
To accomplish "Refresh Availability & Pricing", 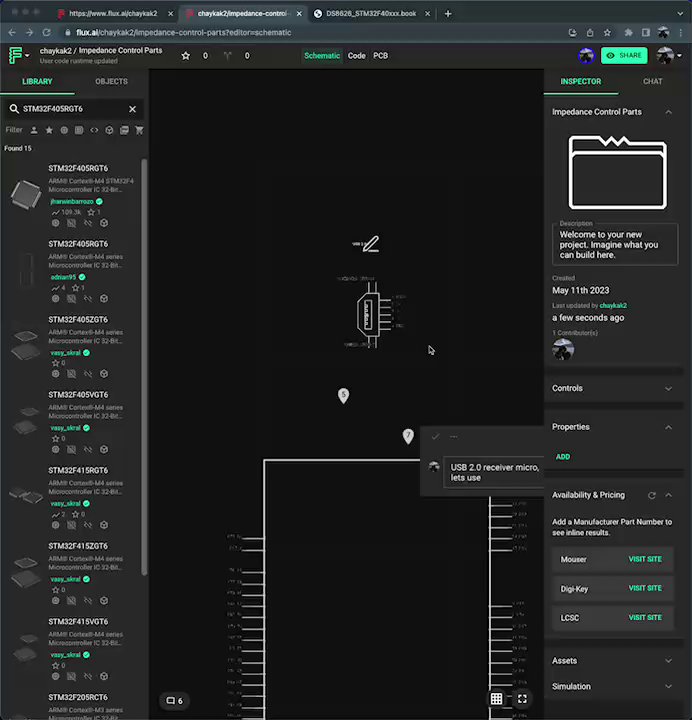I will [652, 495].
